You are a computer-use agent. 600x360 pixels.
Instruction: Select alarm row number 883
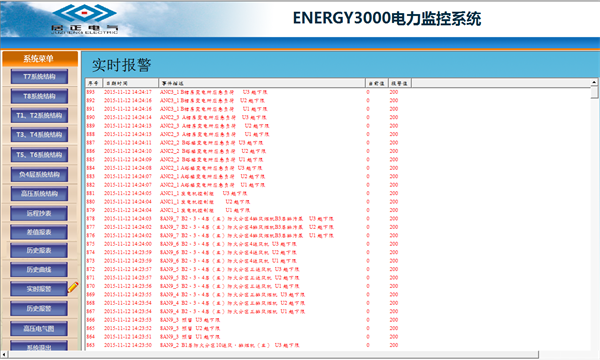click(91, 176)
